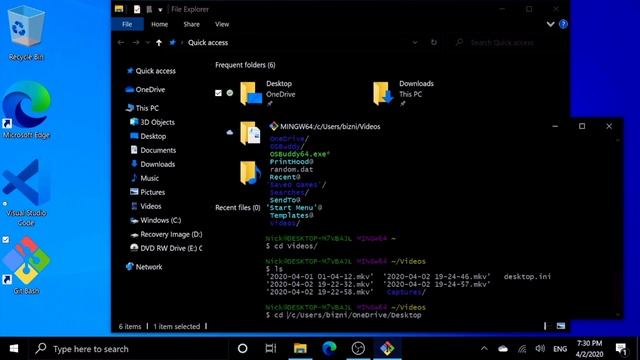Switch to the Home ribbon tab
Screen dimensions: 640x360
pyautogui.click(x=159, y=24)
